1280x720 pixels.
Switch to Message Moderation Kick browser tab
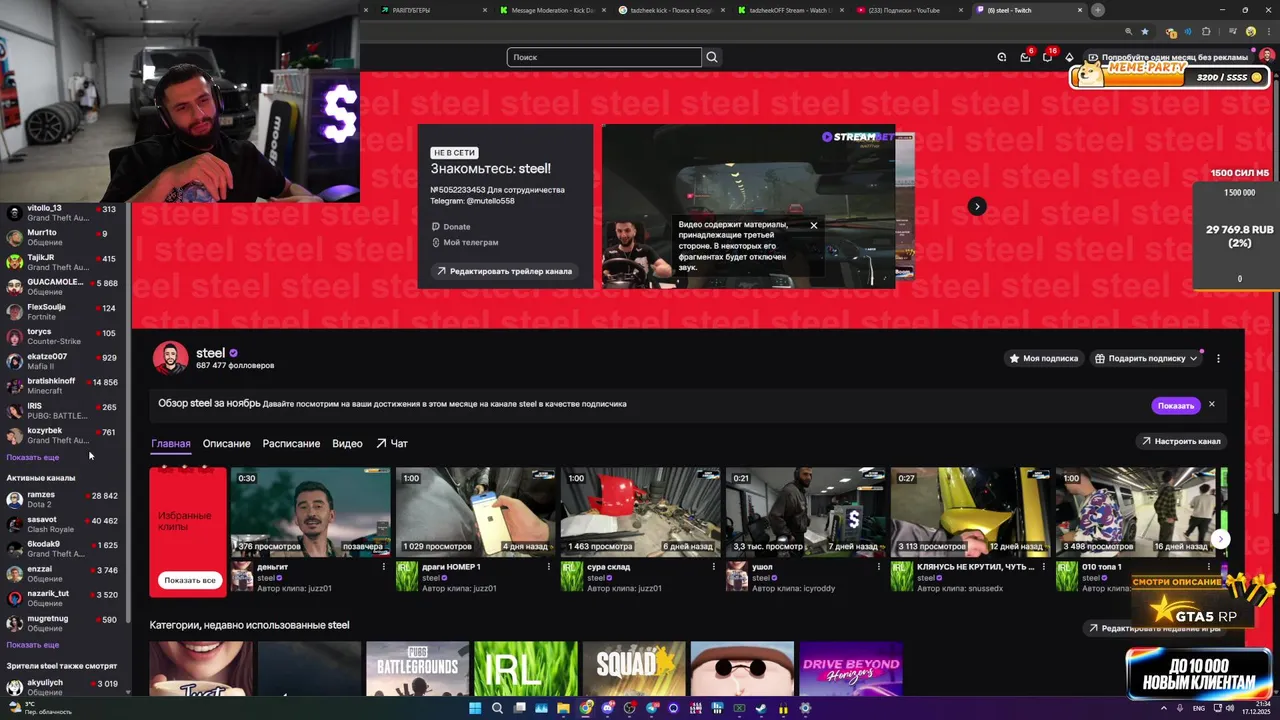point(552,10)
